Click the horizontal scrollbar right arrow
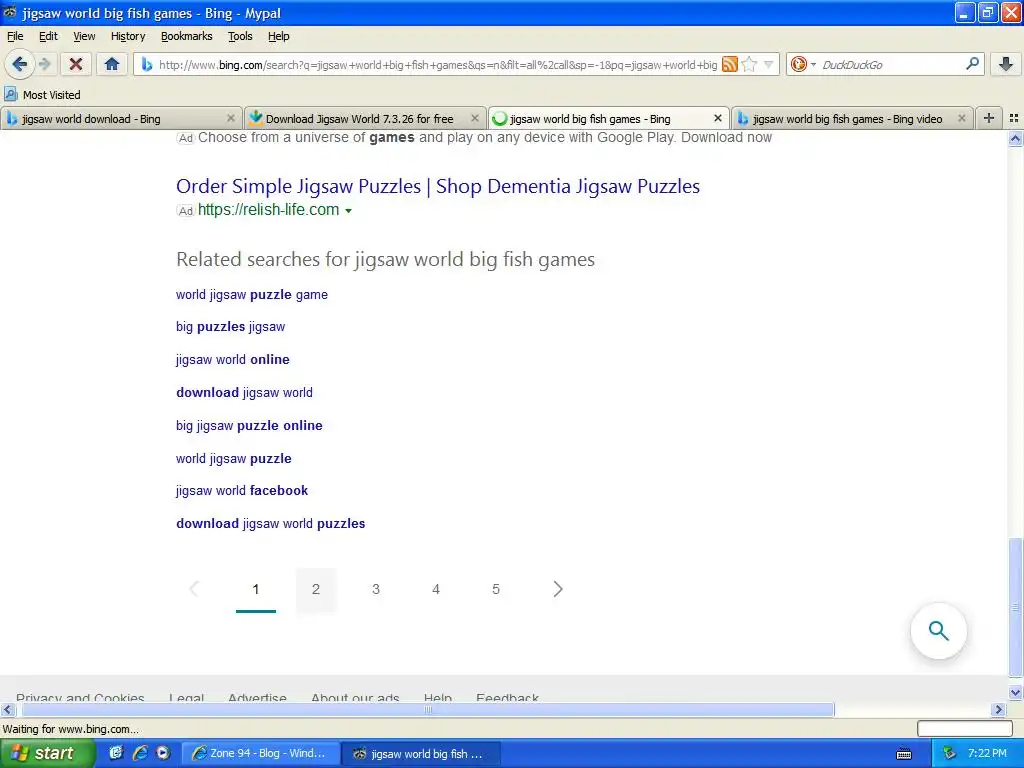The height and width of the screenshot is (768, 1024). click(x=999, y=710)
